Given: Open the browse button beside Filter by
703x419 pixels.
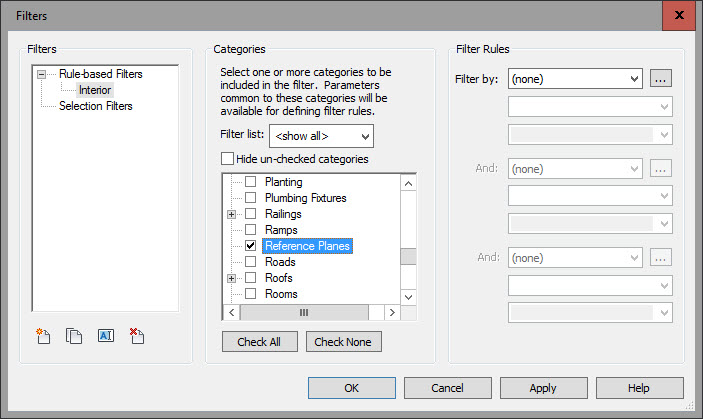Looking at the screenshot, I should (660, 78).
